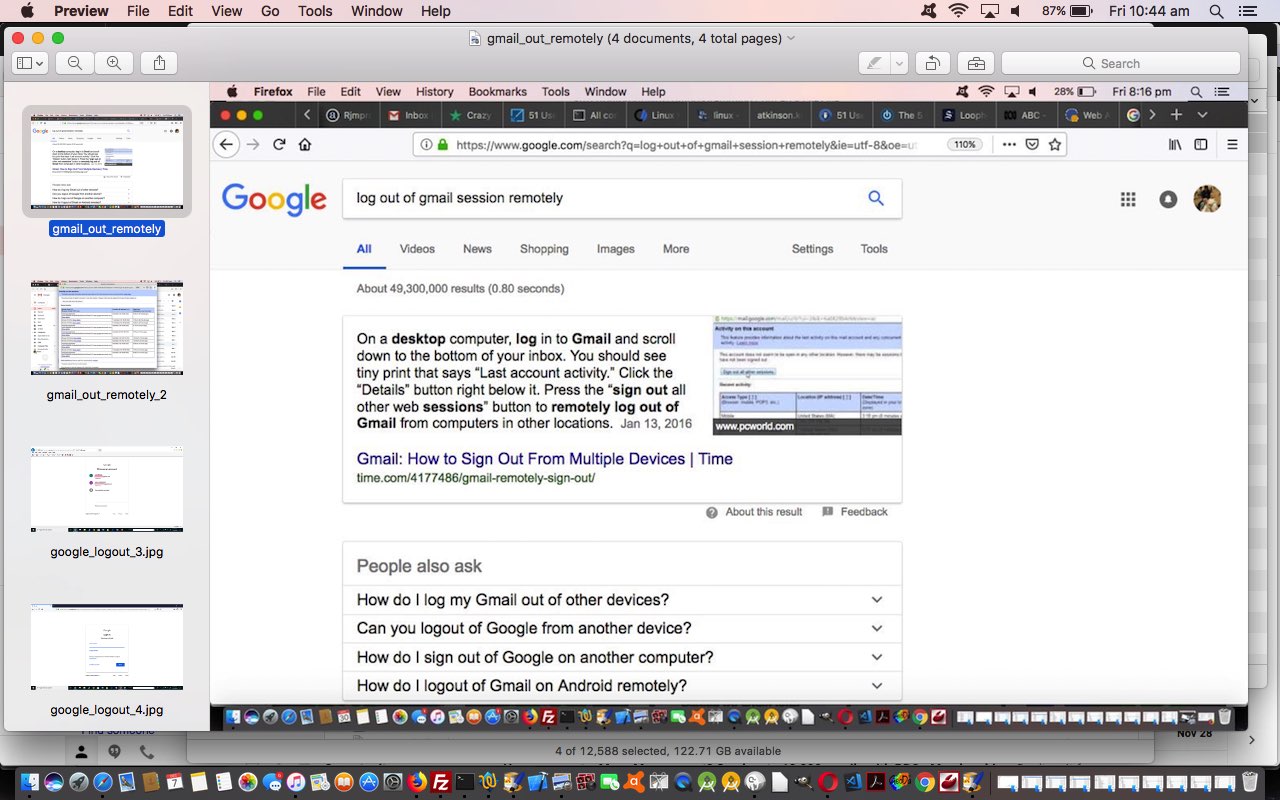Select the google_logout_4.jpg thumbnail
Viewport: 1280px width, 800px height.
click(107, 647)
